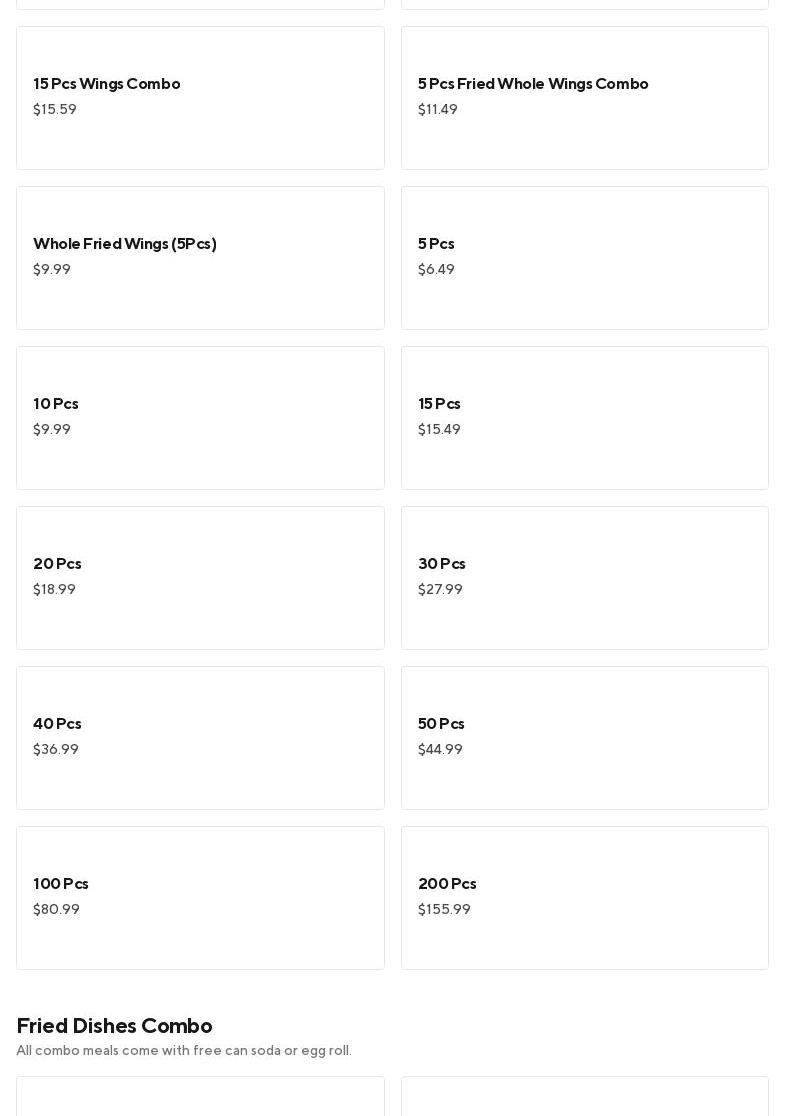Choose Whole Fried Wings (5Pcs) item

click(x=200, y=258)
